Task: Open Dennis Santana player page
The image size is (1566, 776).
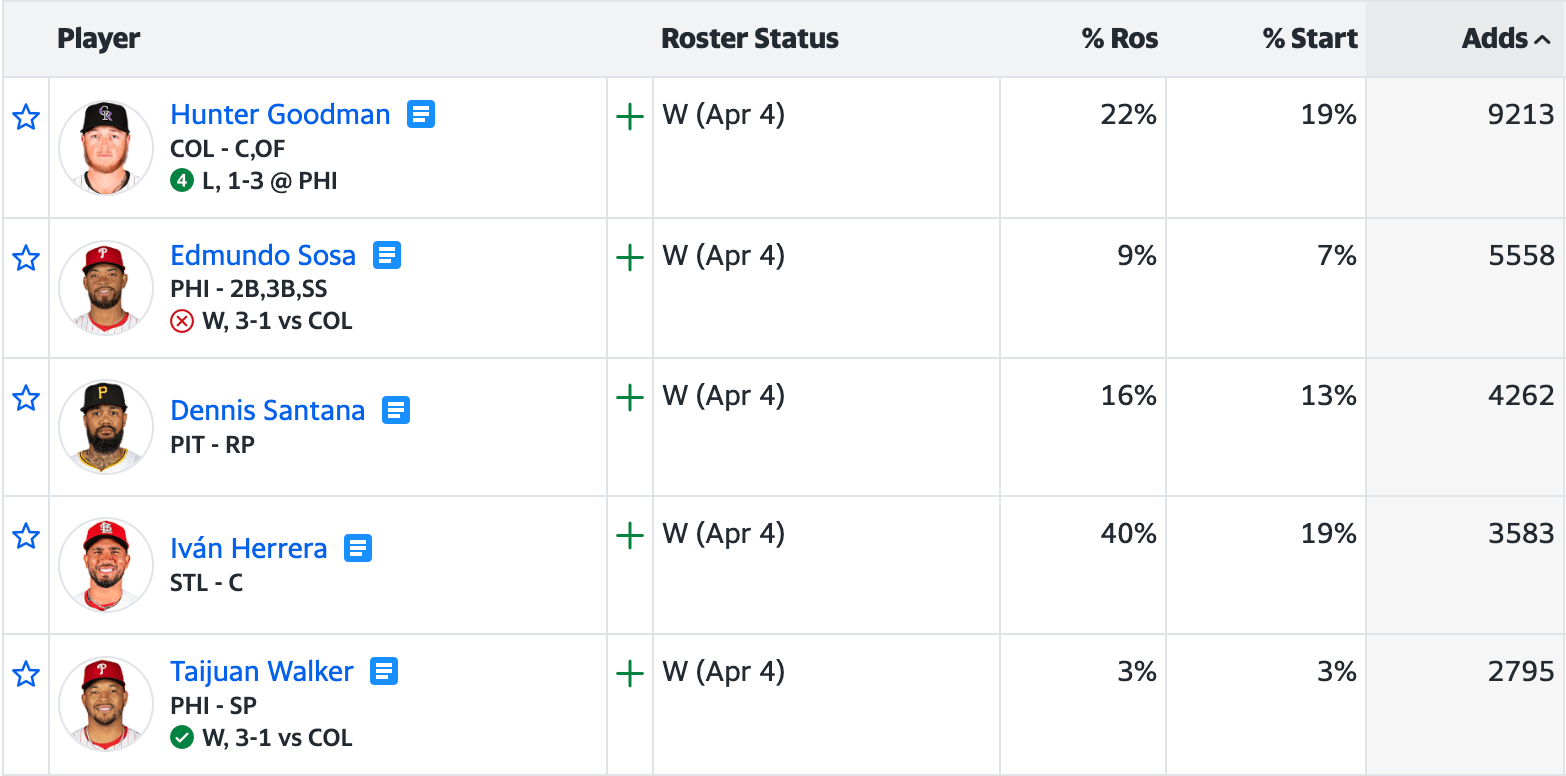Action: (268, 410)
